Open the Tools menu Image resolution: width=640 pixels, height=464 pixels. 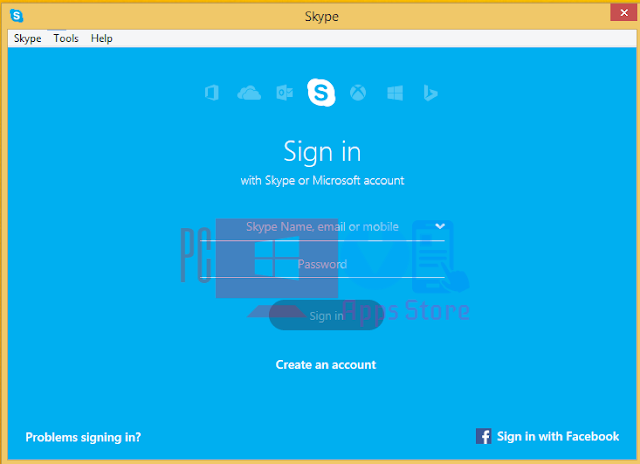coord(66,38)
